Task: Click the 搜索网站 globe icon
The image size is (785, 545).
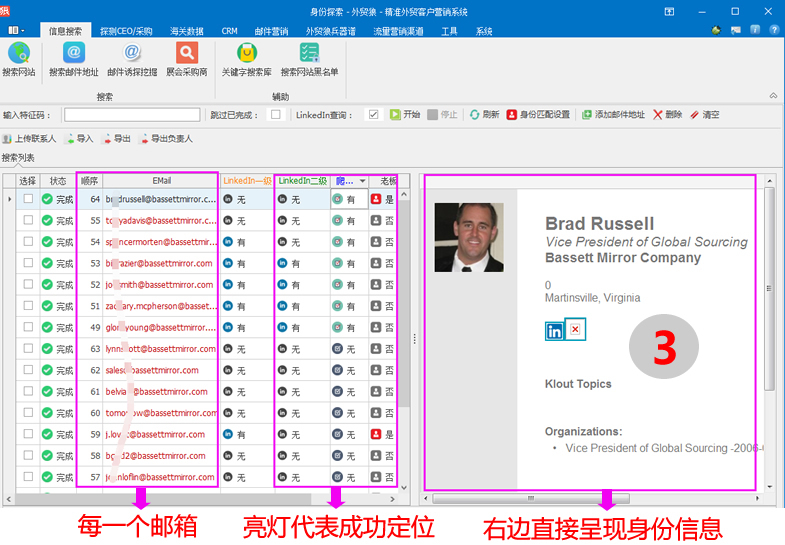Action: tap(19, 53)
